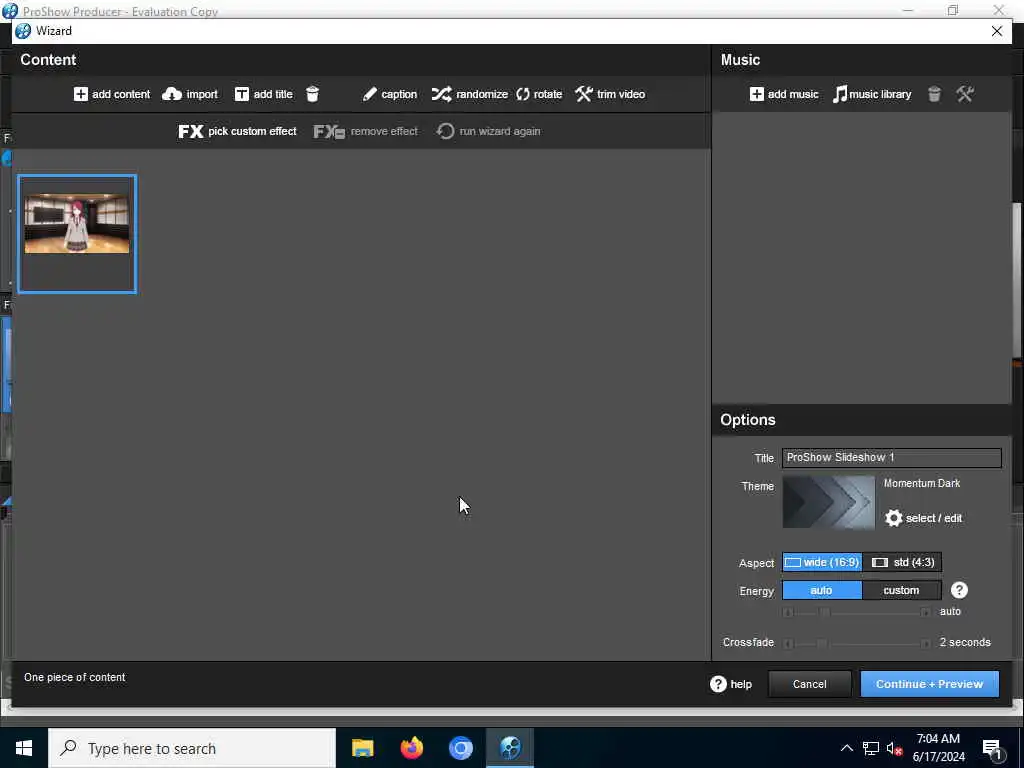This screenshot has height=768, width=1024.
Task: Open the music library
Action: tap(872, 94)
